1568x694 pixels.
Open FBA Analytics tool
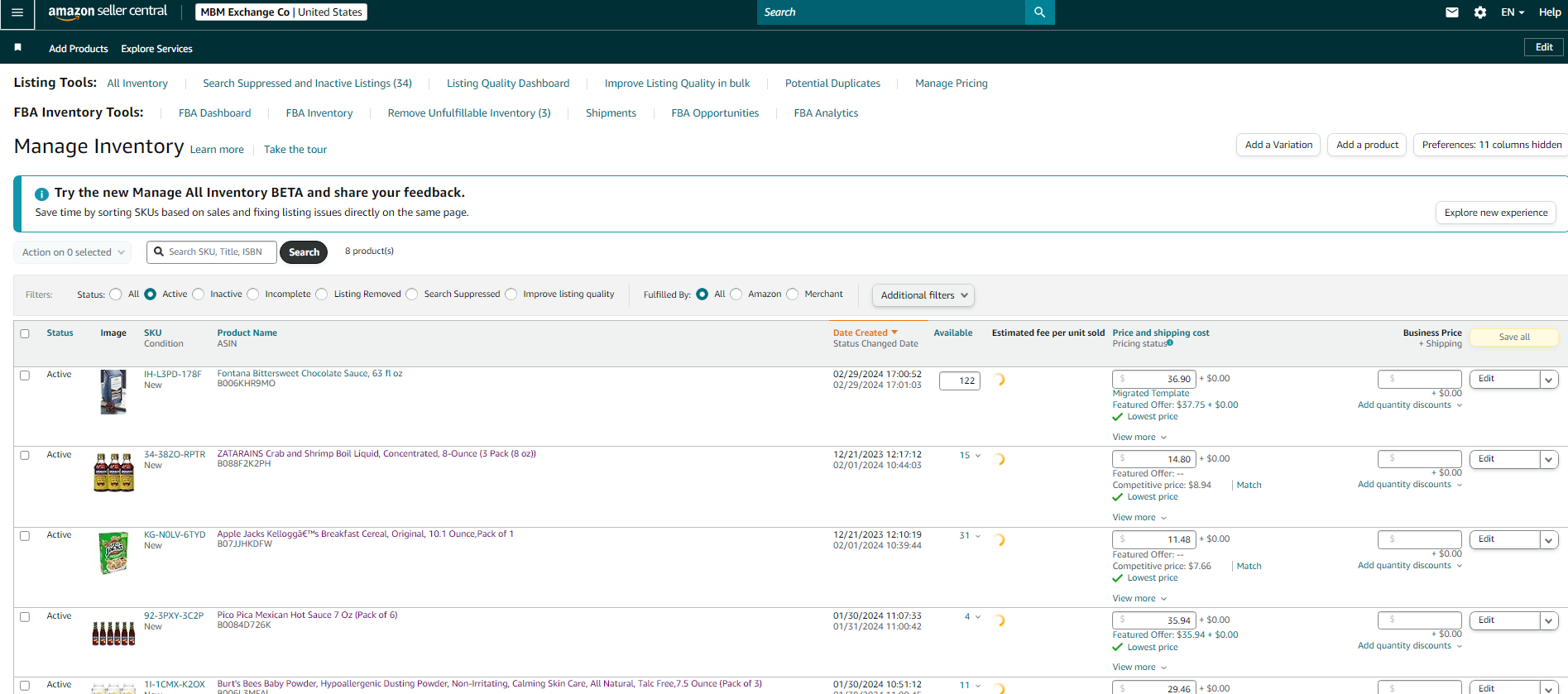coord(826,113)
